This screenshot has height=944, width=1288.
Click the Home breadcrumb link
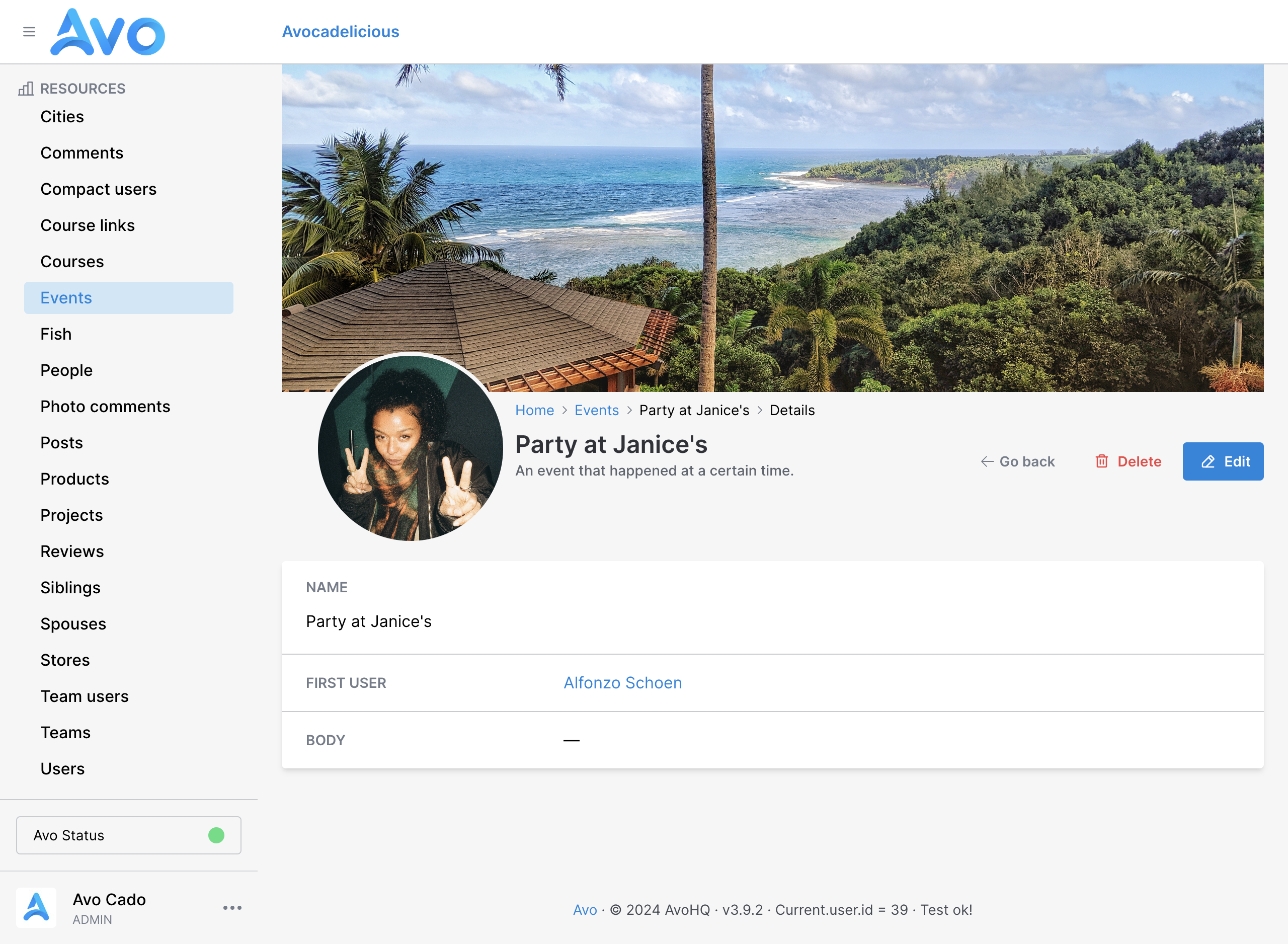(535, 410)
